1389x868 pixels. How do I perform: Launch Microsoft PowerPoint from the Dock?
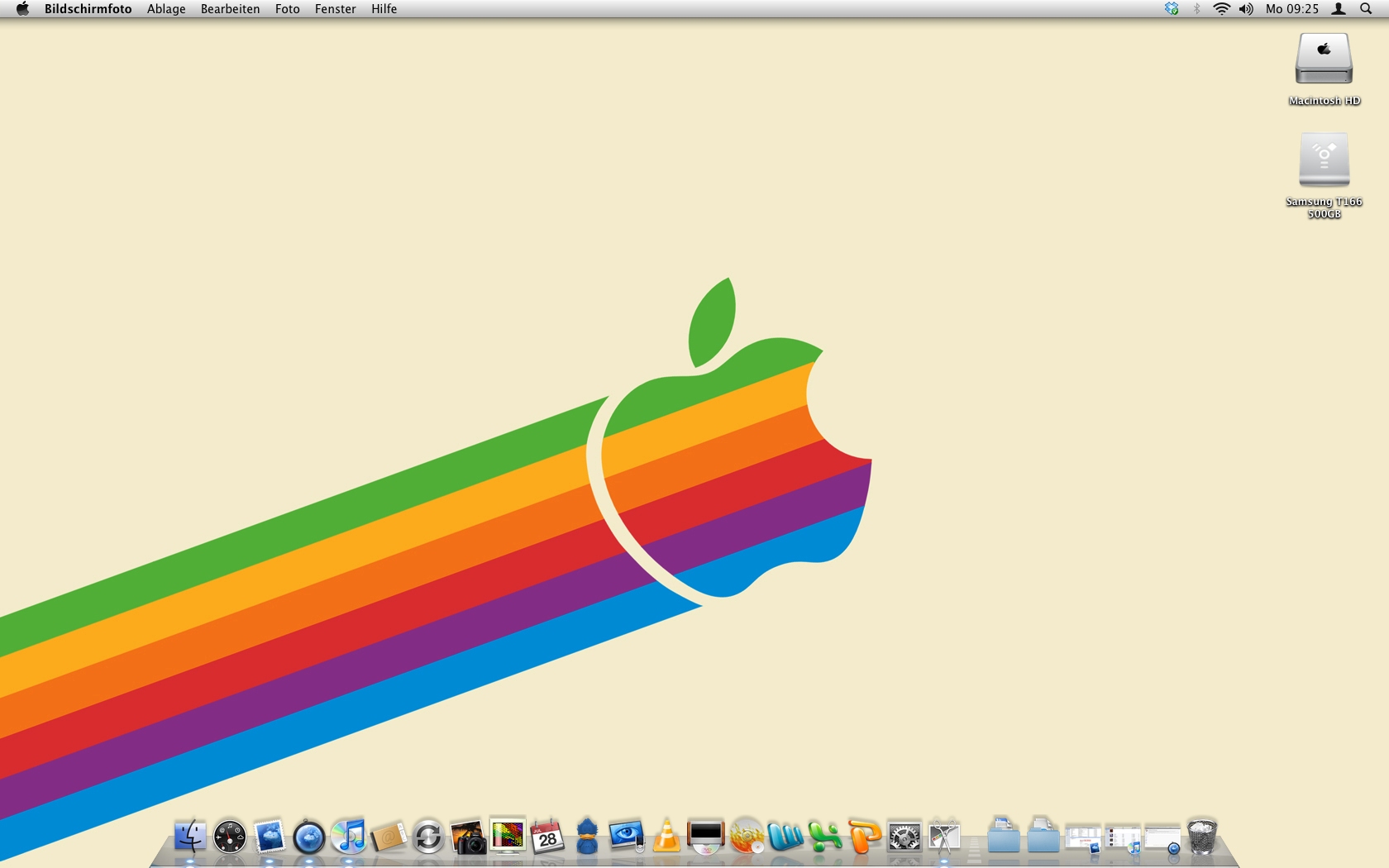865,837
